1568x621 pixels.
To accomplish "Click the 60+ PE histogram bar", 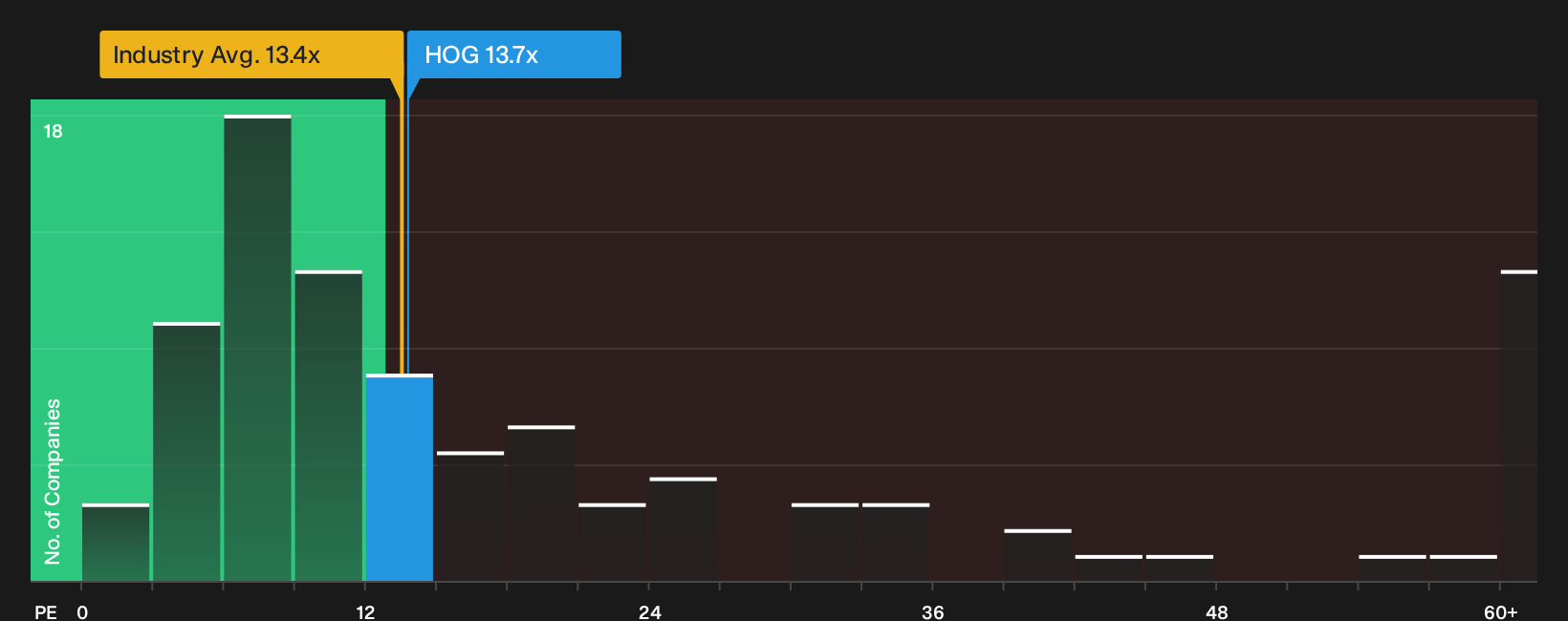I will (x=1519, y=426).
